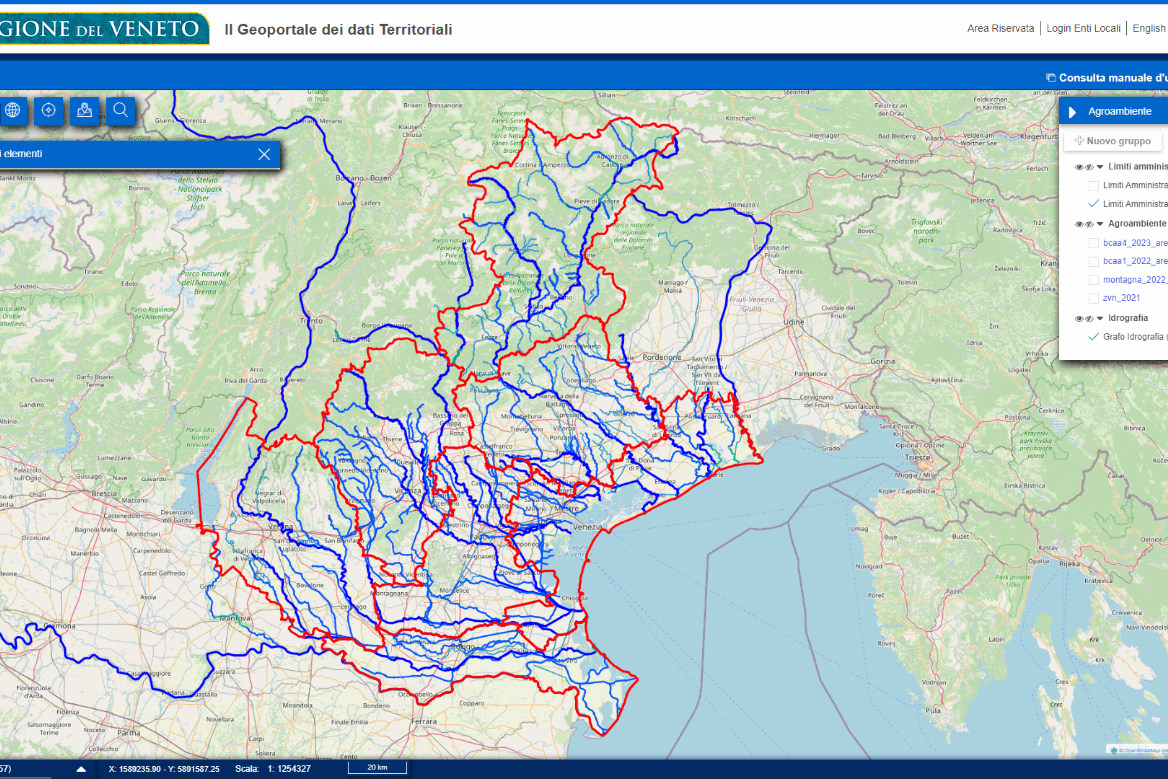
Task: Show all layers in Limiti amministrativi group
Action: pos(1079,167)
